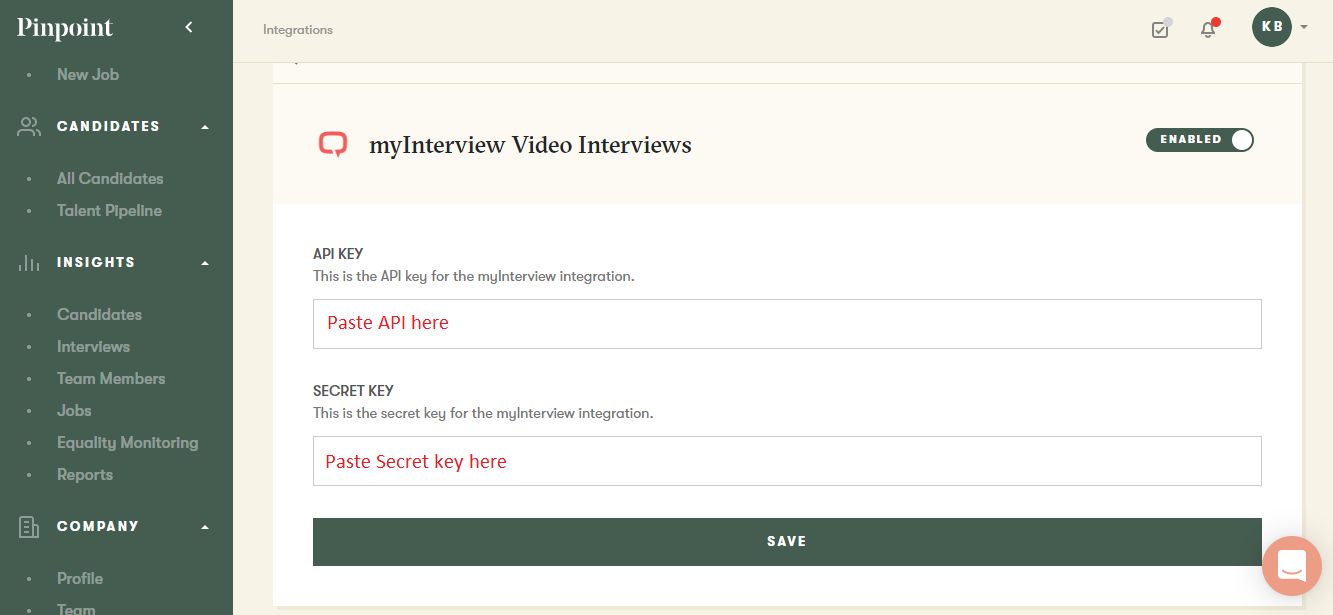Save the integration keys

(x=786, y=541)
